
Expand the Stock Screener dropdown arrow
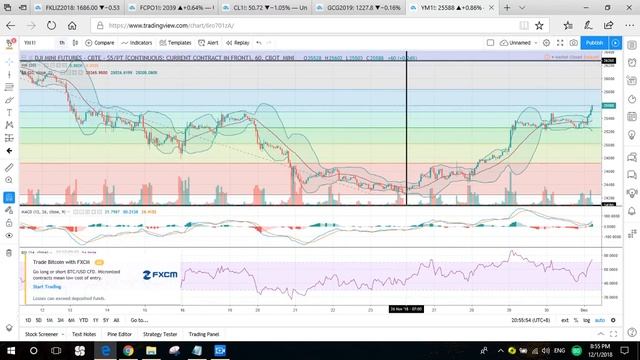[x=63, y=334]
